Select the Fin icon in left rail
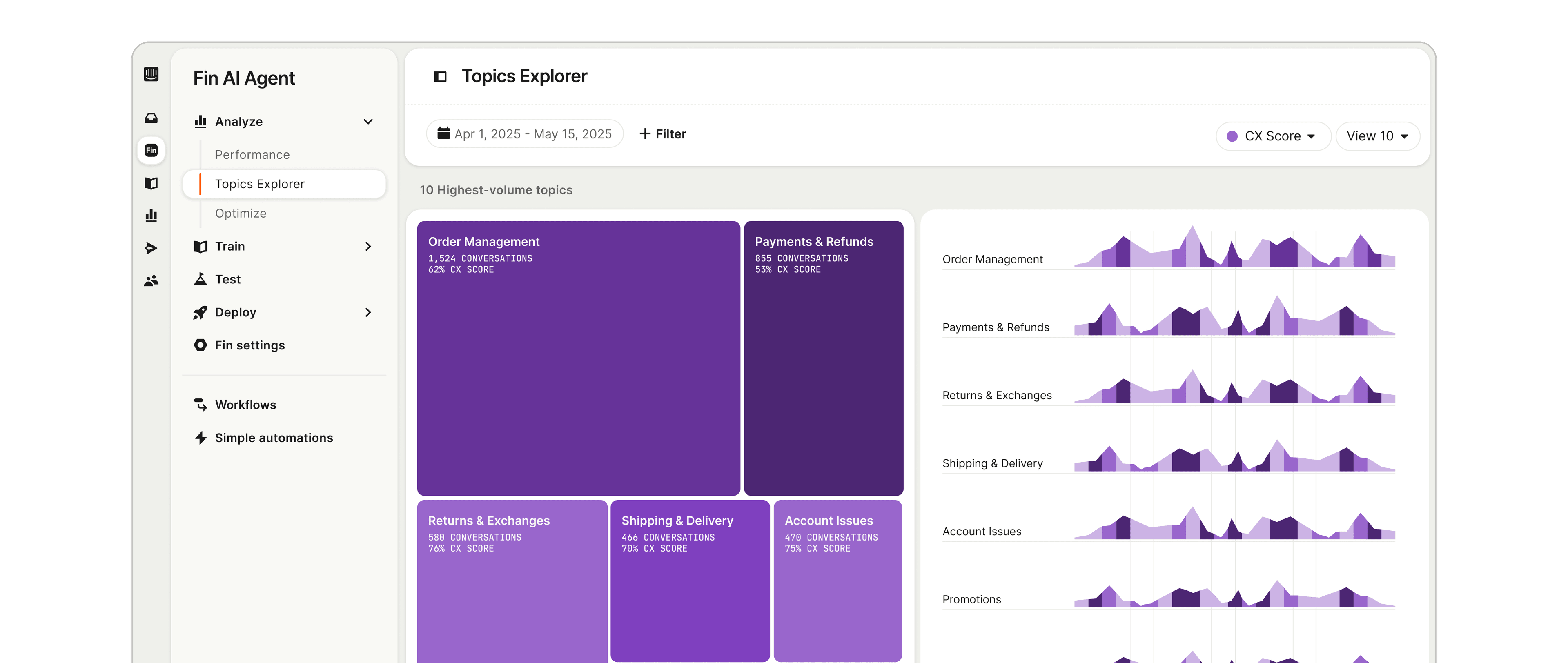Viewport: 1568px width, 663px height. [x=151, y=150]
